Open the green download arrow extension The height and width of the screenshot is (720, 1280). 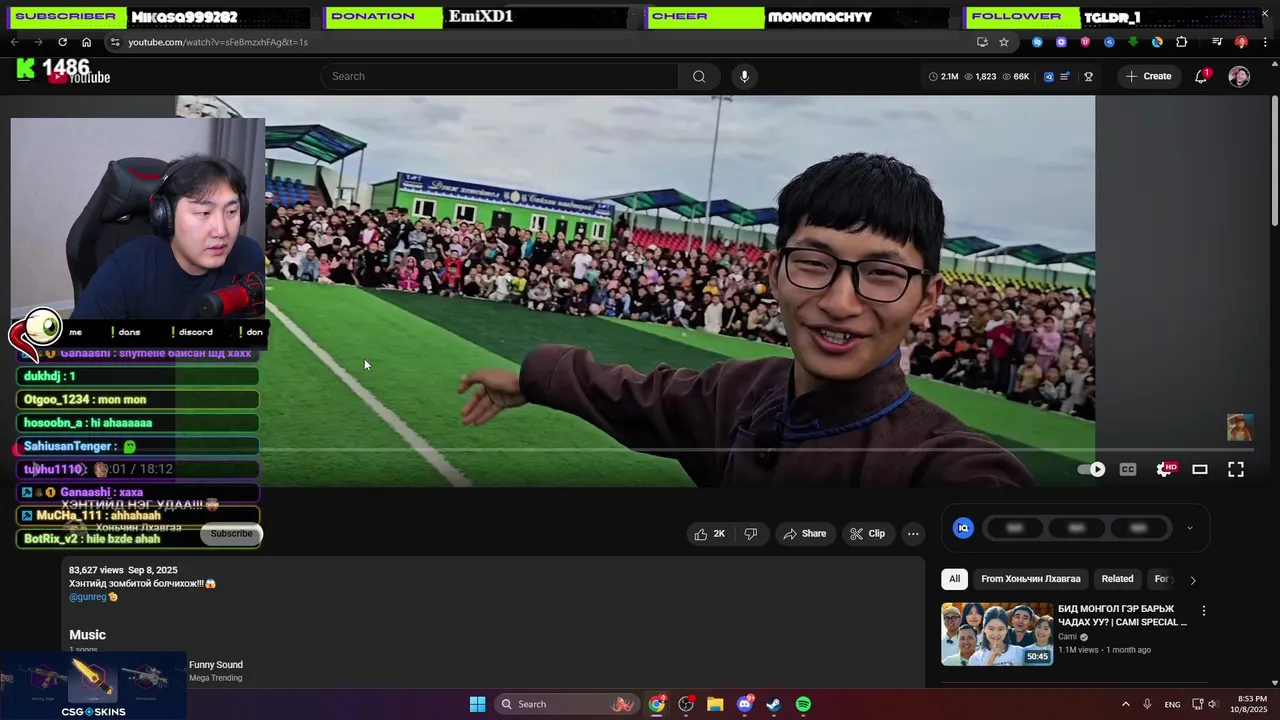pyautogui.click(x=1133, y=42)
